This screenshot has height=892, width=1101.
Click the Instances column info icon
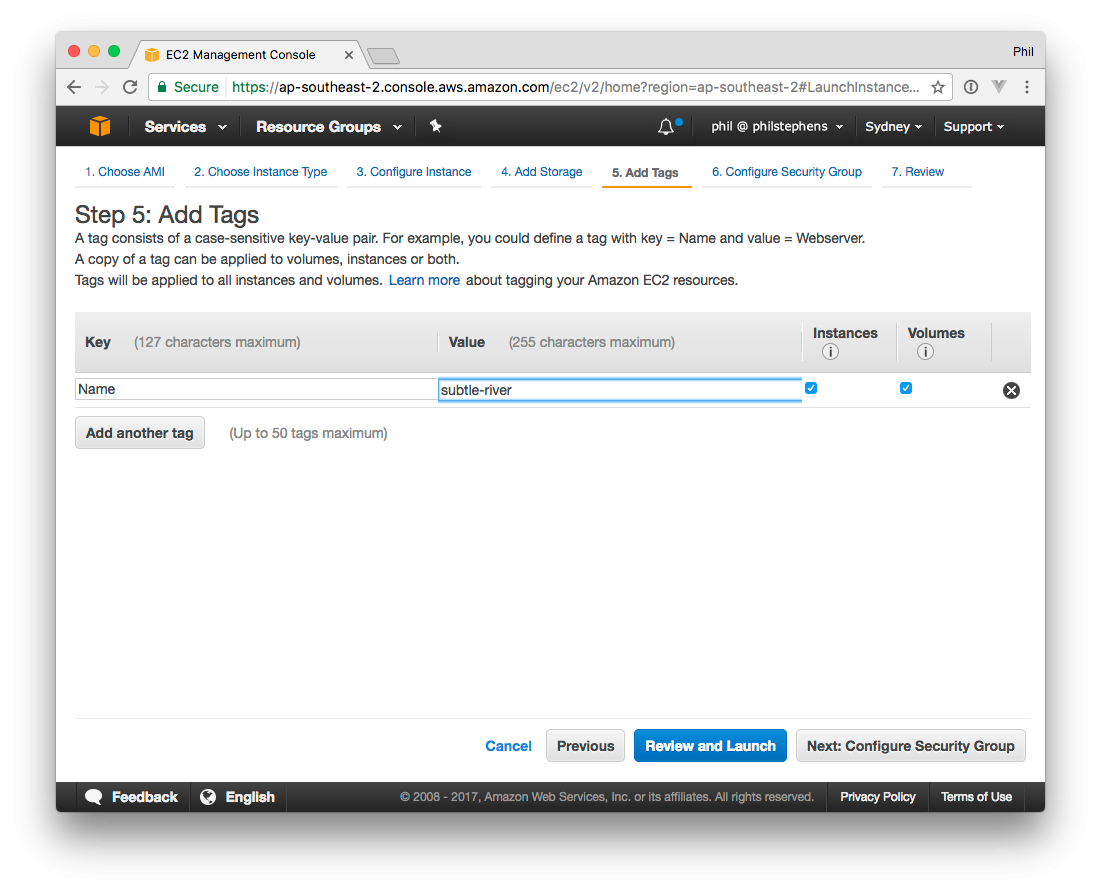[x=830, y=352]
